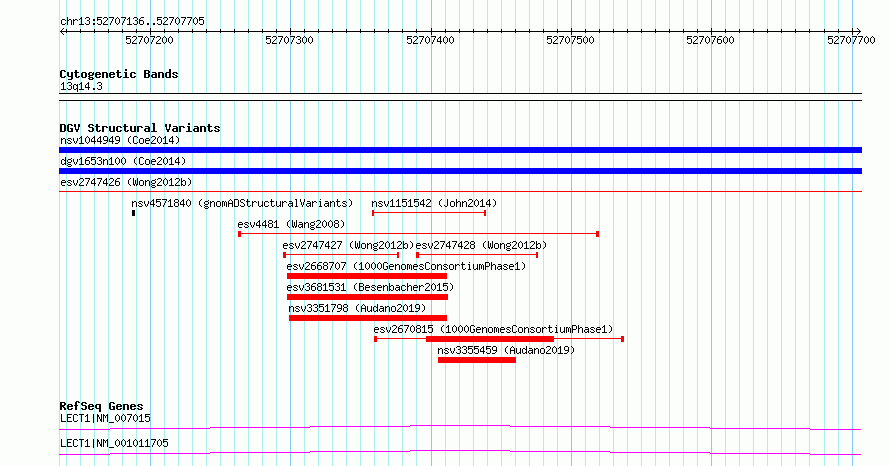Click the esv2747426 (Wong2012b) label
Screen dimensions: 890x466
point(126,182)
